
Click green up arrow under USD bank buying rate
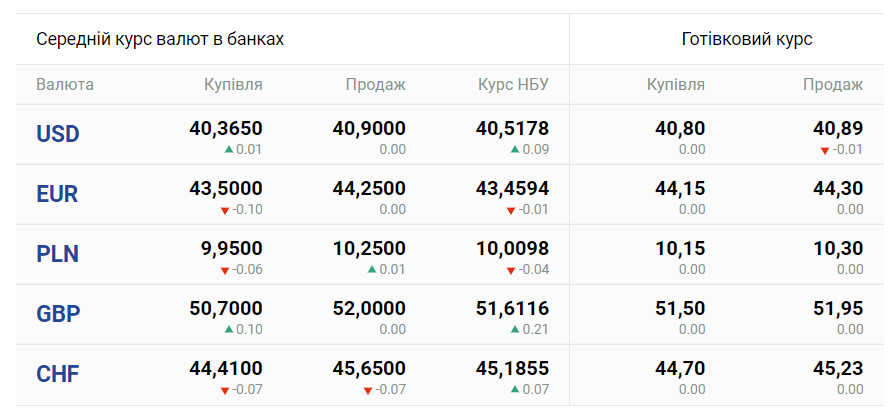(229, 150)
